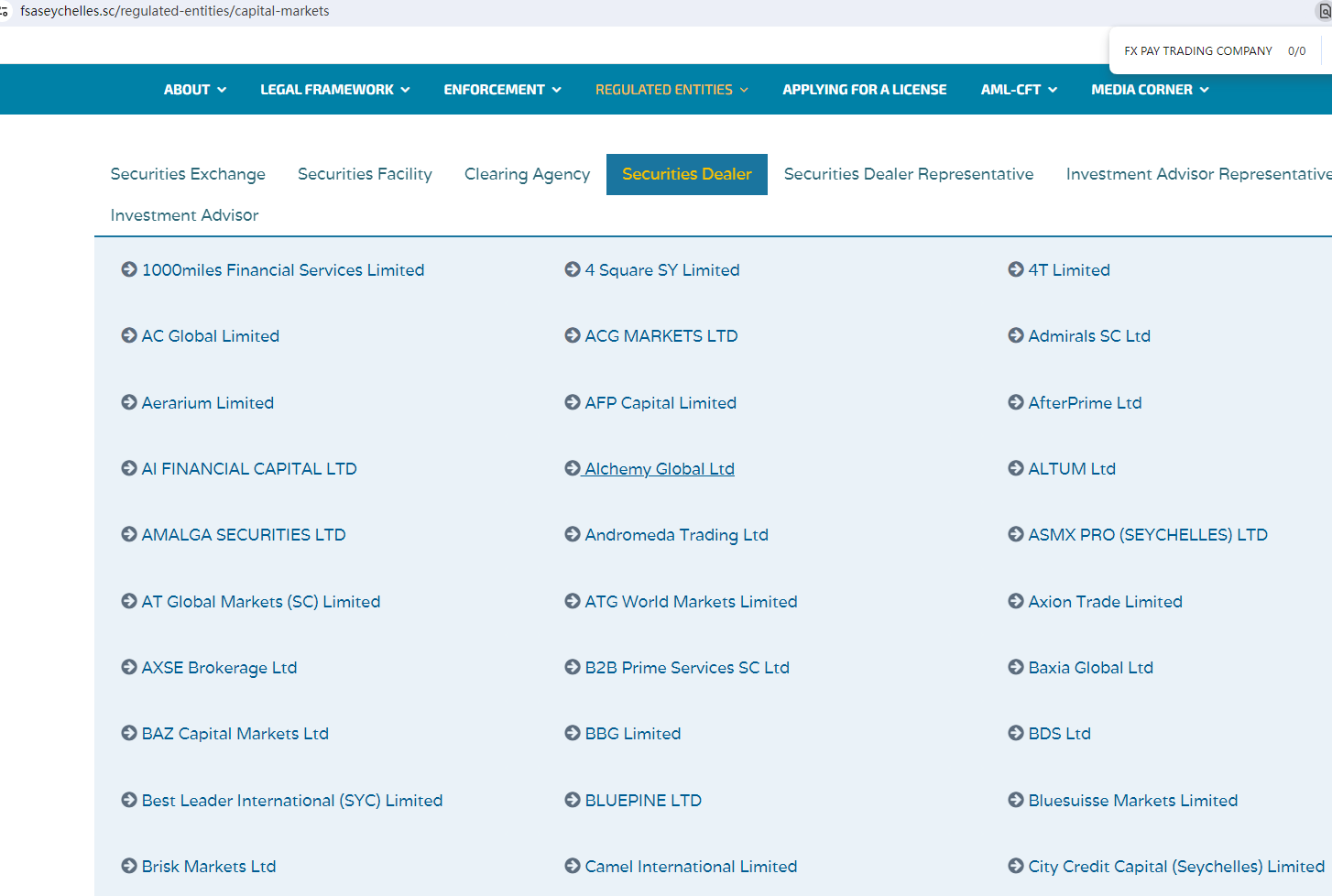The width and height of the screenshot is (1332, 896).
Task: Expand the MEDIA CORNER menu
Action: (1150, 90)
